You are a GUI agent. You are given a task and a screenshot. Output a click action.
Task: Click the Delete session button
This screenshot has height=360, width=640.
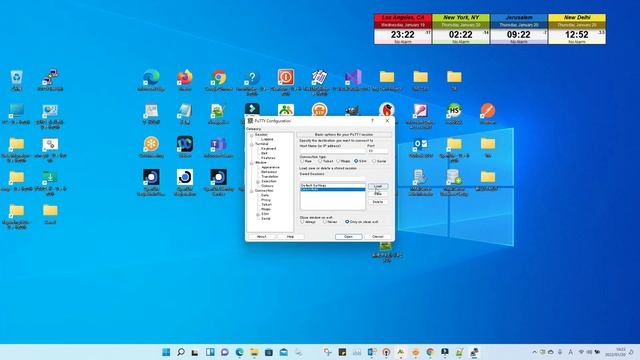tap(378, 202)
